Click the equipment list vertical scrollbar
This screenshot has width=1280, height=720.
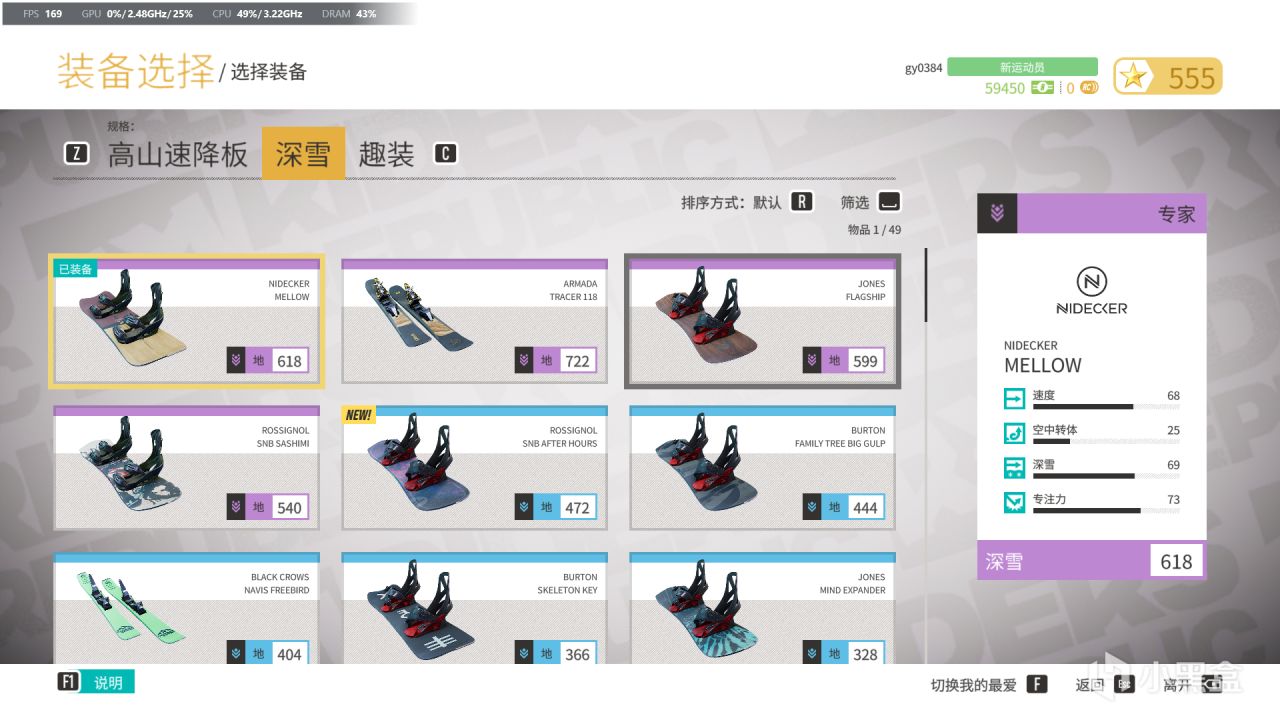pos(926,286)
